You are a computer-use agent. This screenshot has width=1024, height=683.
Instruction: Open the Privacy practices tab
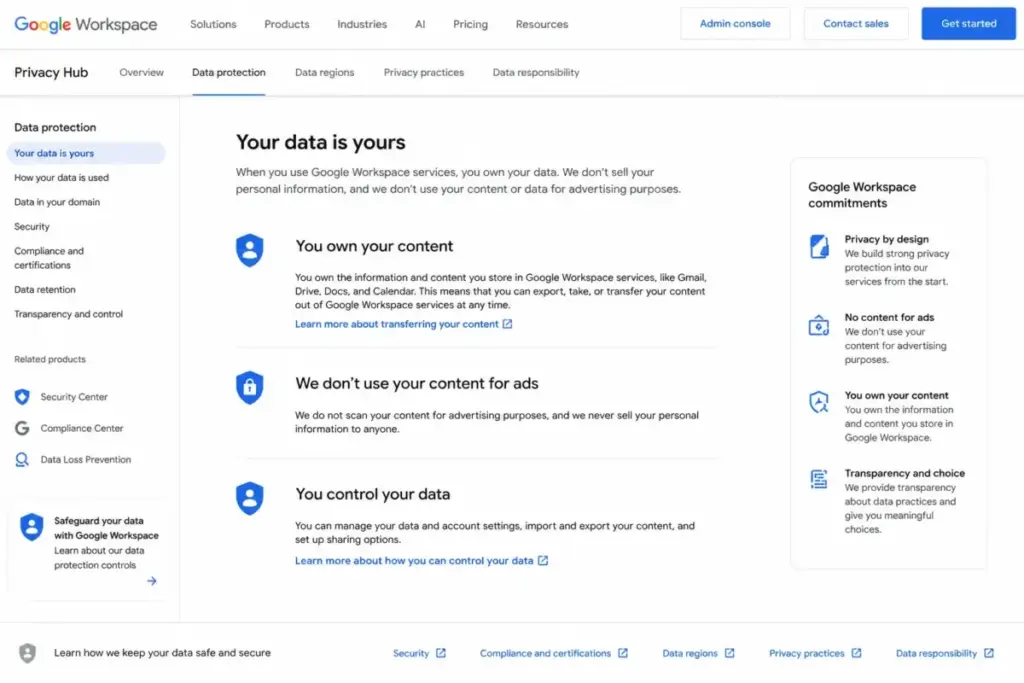coord(424,72)
